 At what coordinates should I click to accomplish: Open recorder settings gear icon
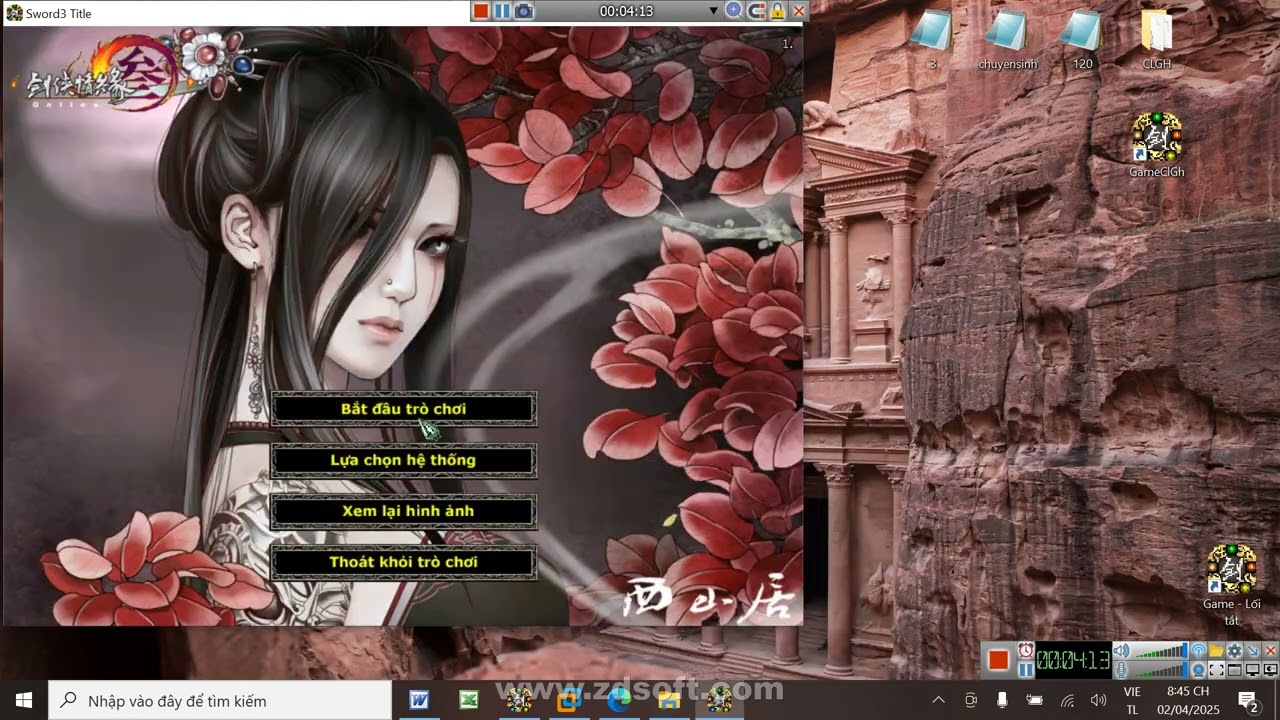point(1234,650)
